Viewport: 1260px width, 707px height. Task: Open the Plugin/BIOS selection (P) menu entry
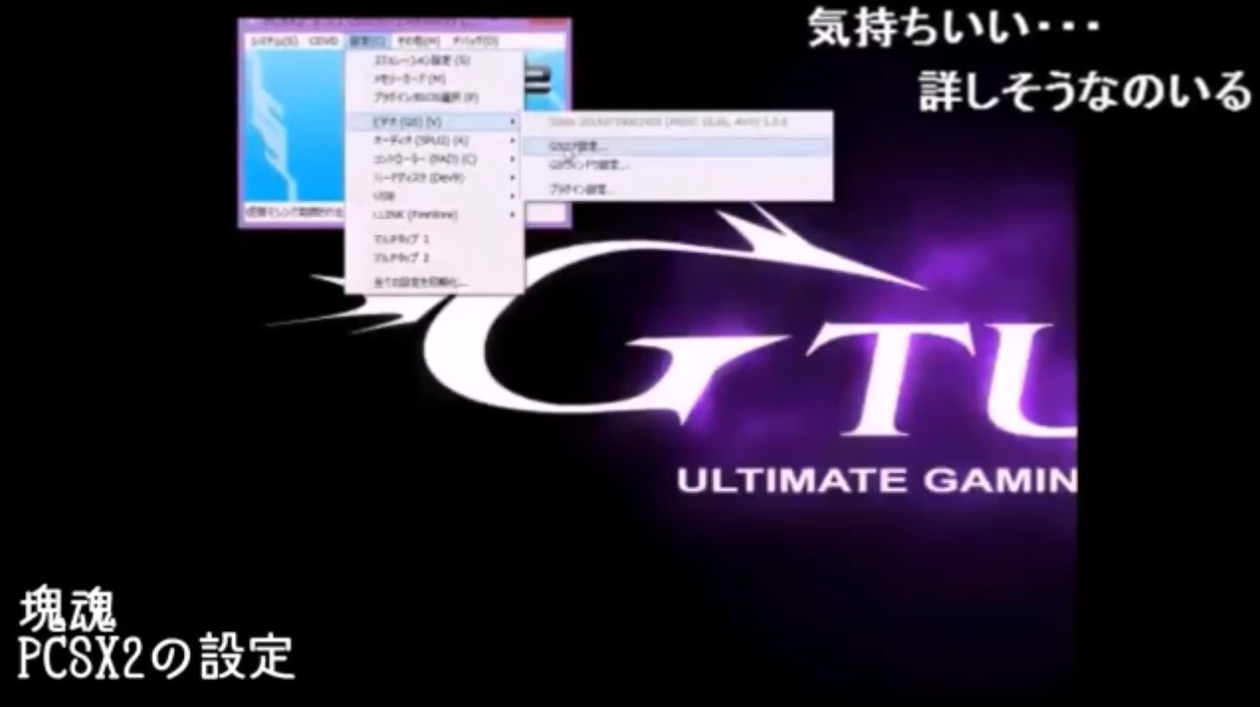coord(433,98)
